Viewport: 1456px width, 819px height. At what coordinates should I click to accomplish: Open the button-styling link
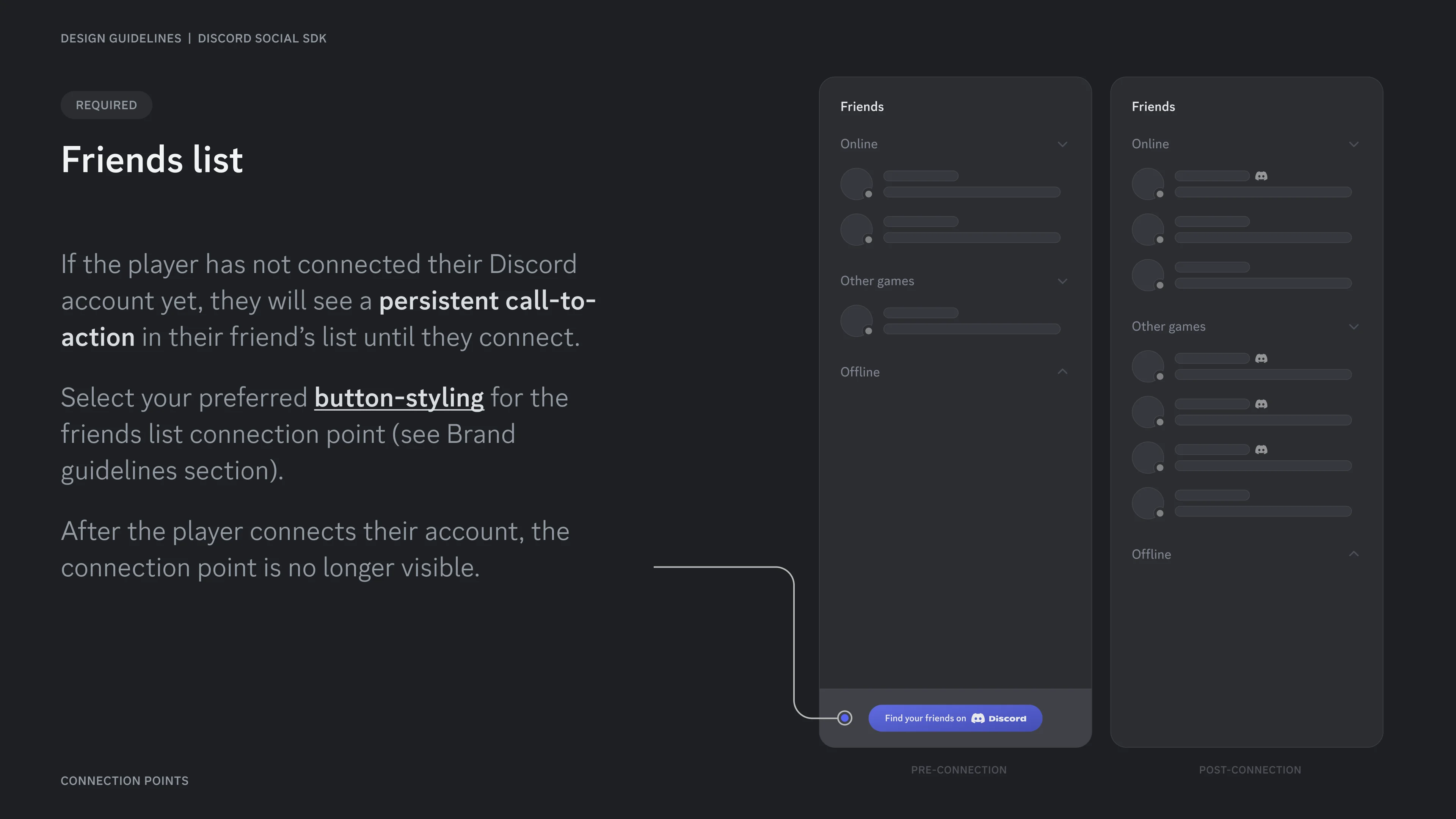399,398
